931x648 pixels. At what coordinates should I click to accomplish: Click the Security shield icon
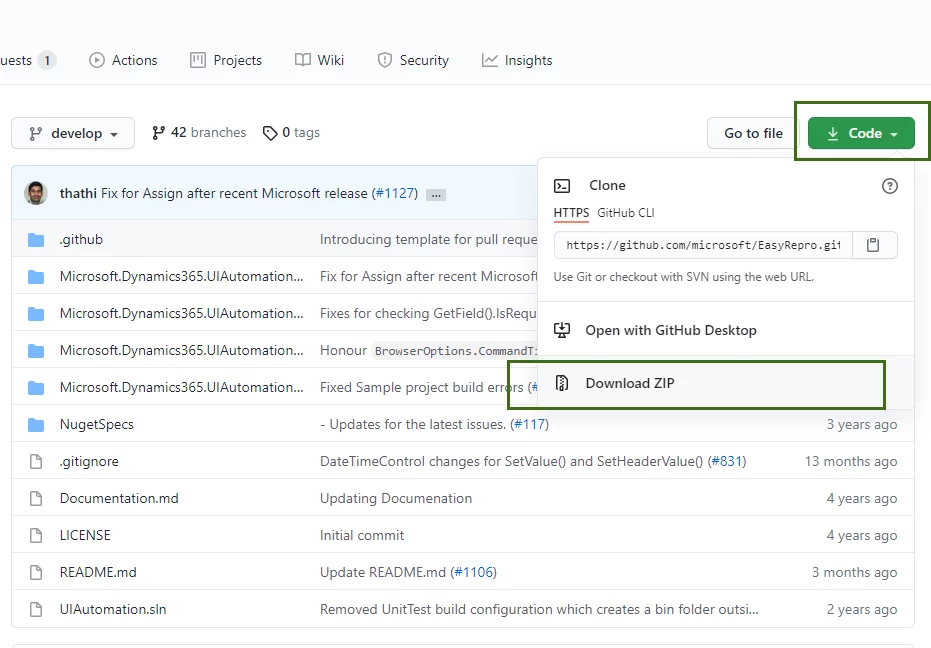click(x=385, y=60)
